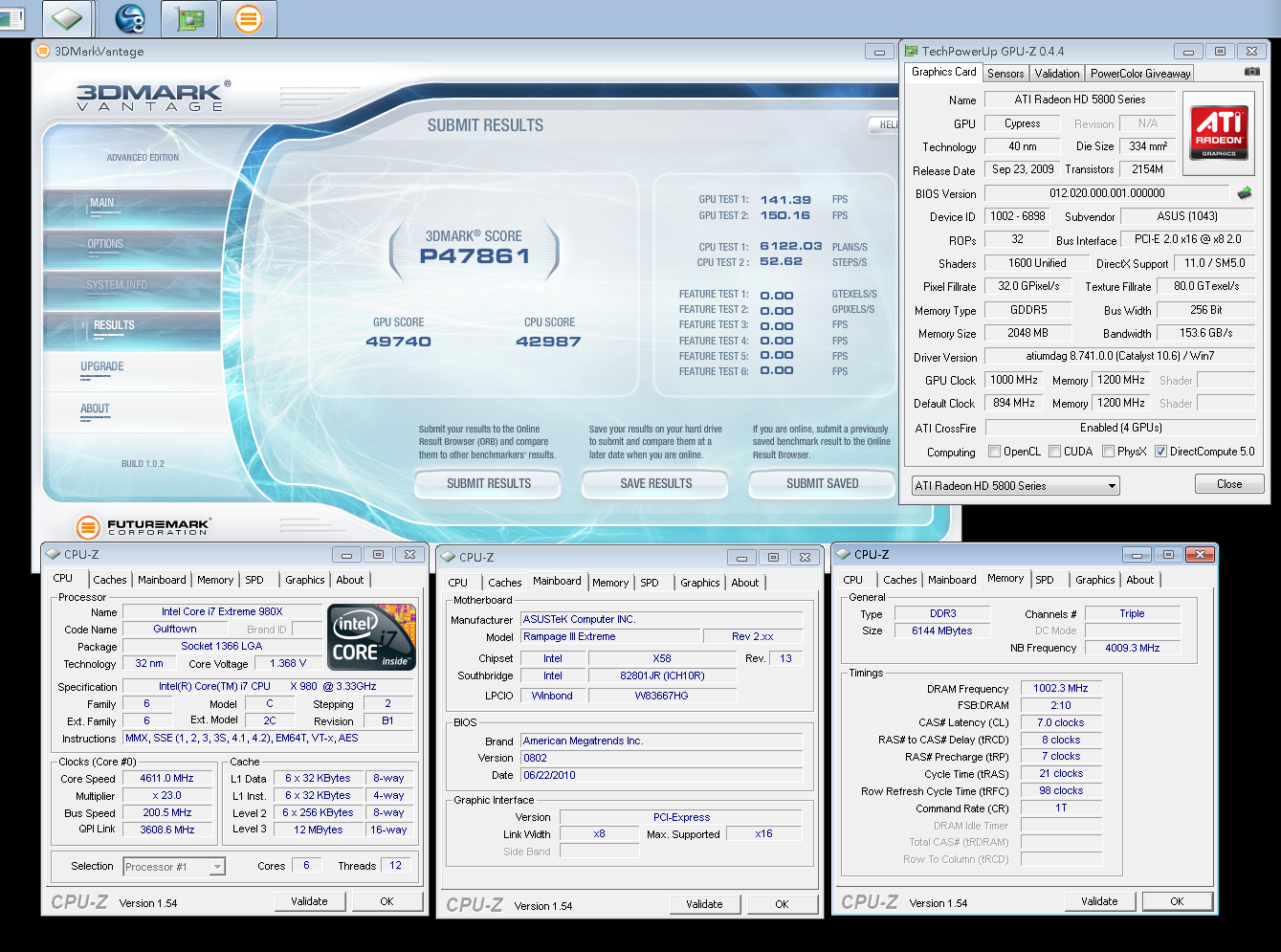
Task: Click the GPU-Z Name field
Action: point(1079,100)
